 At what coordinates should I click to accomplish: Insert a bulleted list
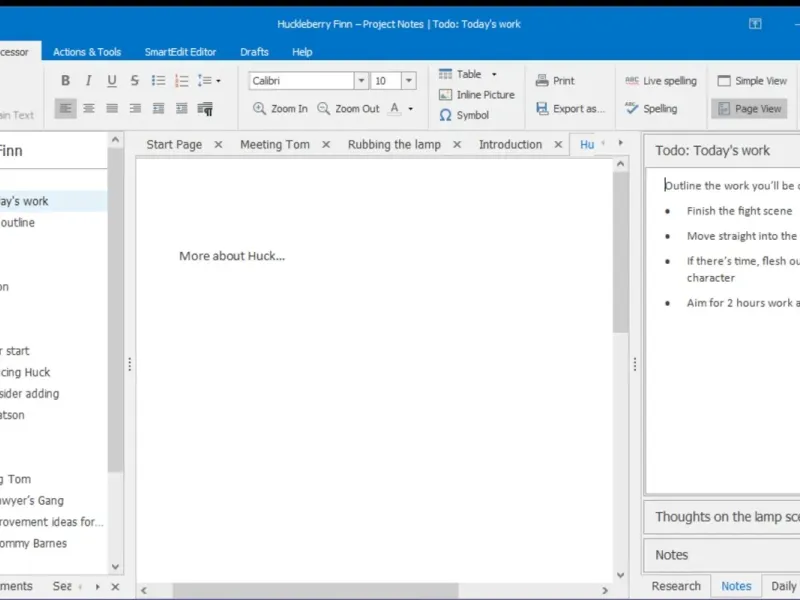pos(158,81)
